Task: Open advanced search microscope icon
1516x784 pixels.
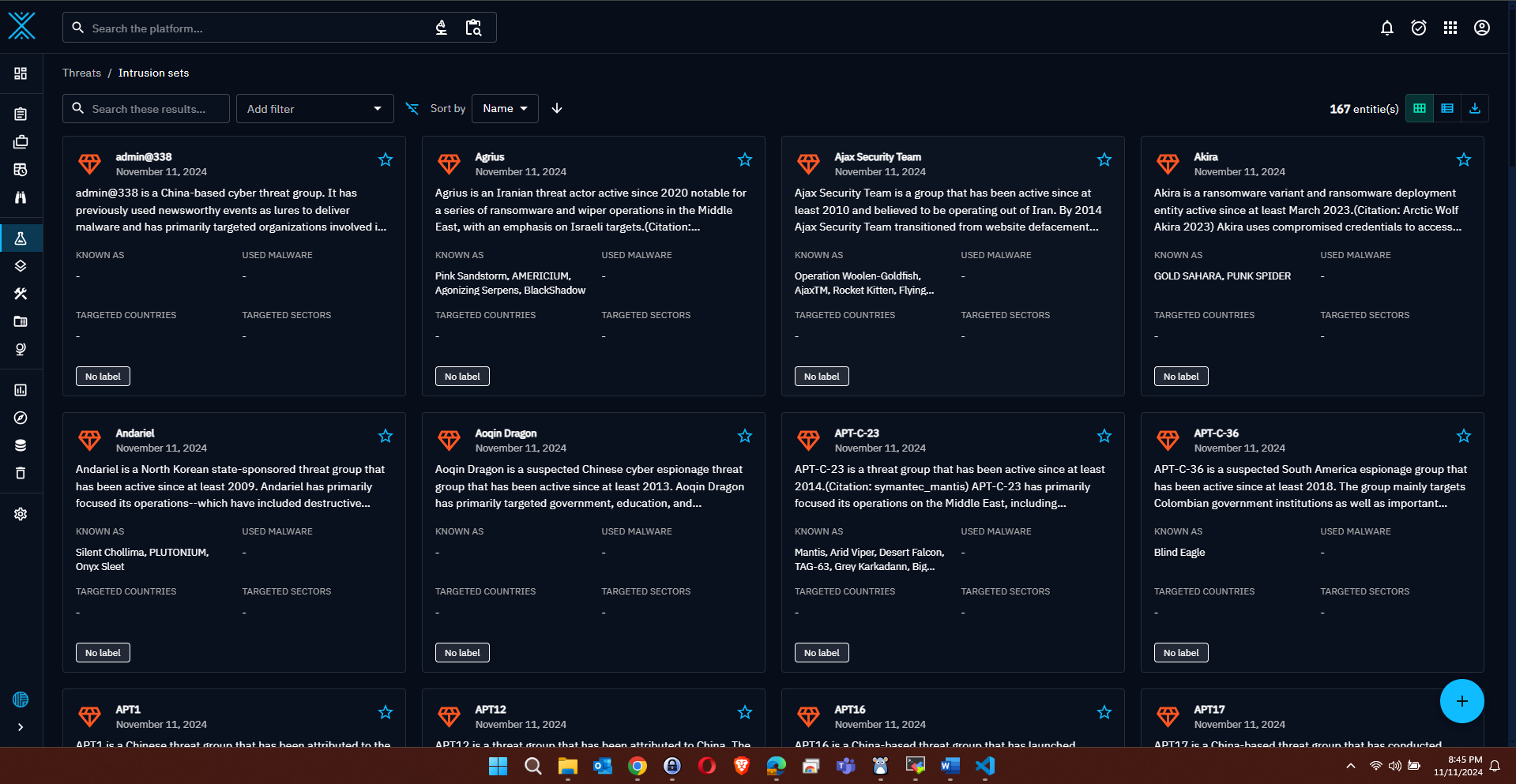Action: click(442, 28)
